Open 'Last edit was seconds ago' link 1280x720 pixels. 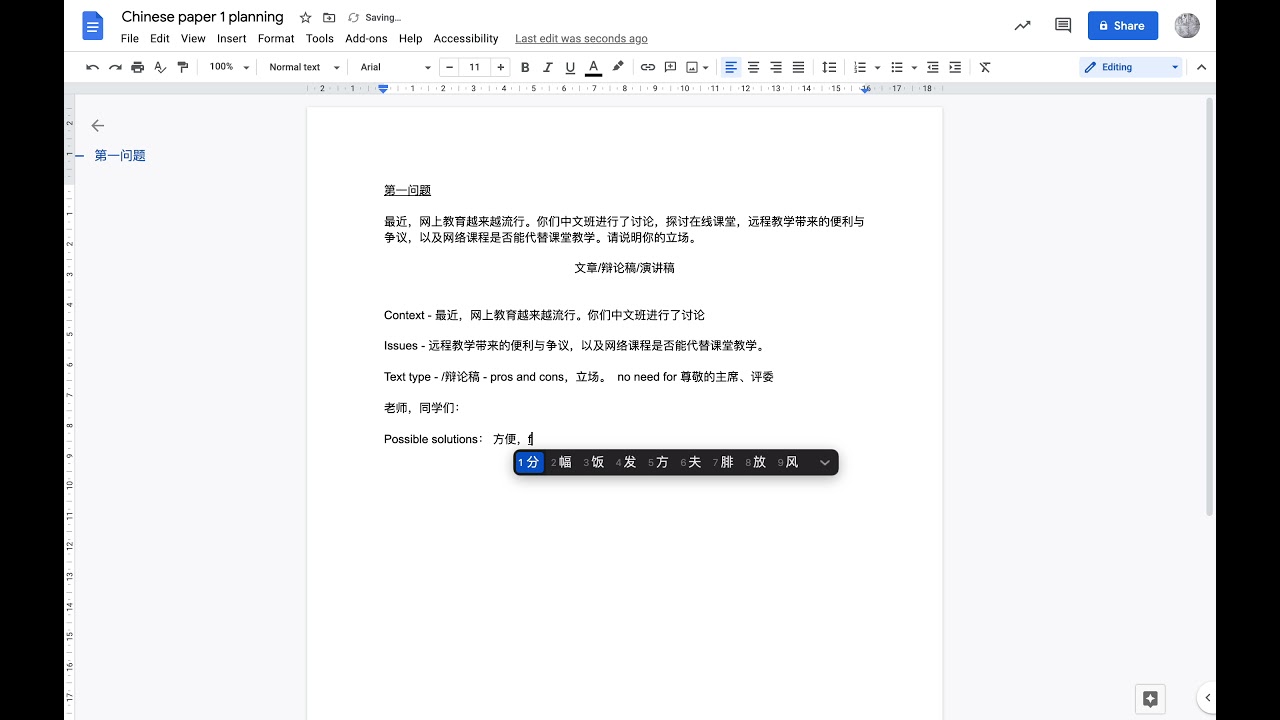[581, 39]
